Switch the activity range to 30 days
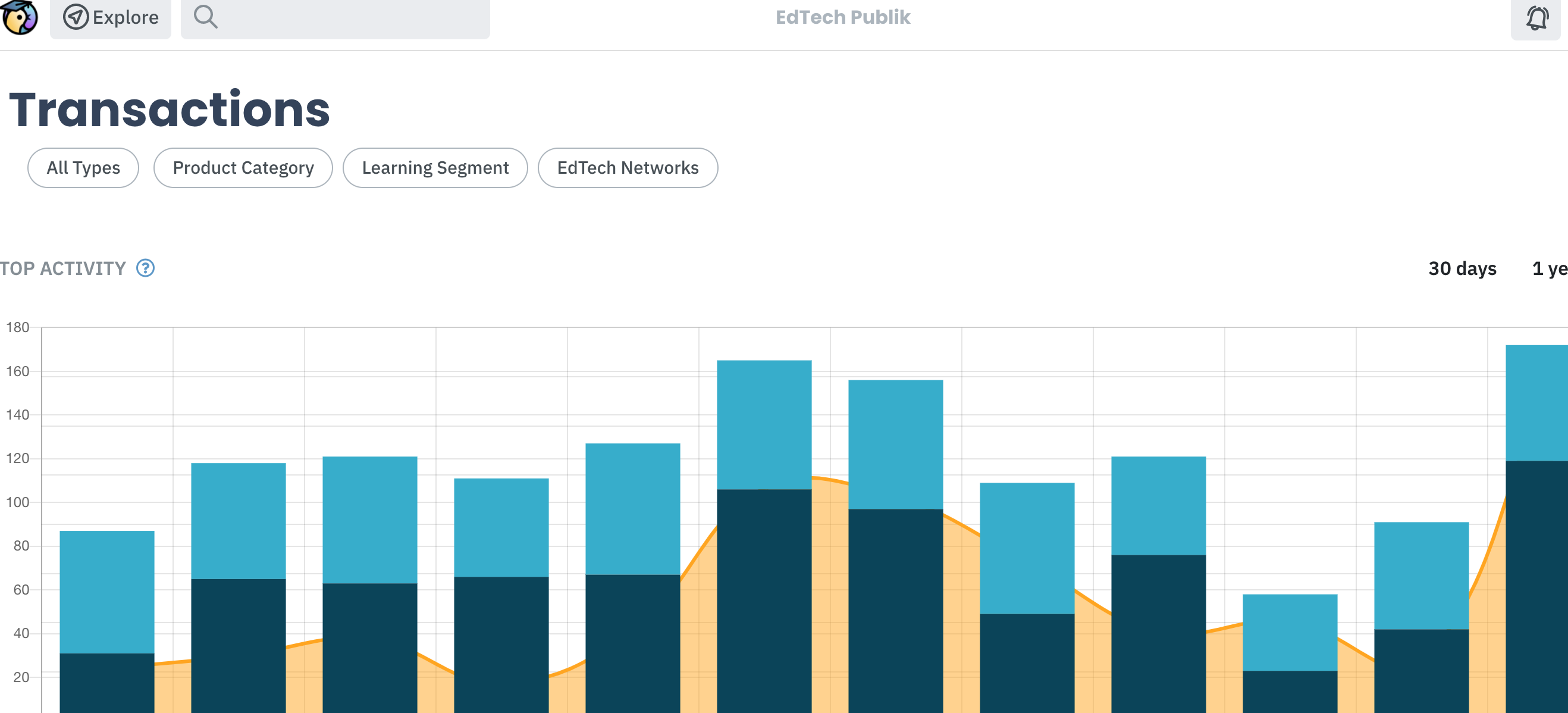 pos(1462,268)
